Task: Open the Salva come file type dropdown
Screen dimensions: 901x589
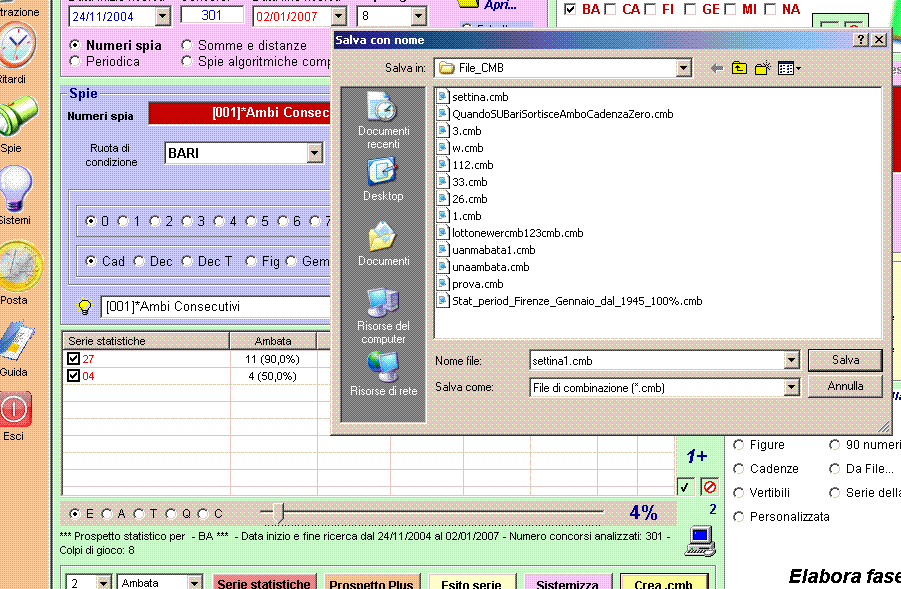Action: point(791,387)
